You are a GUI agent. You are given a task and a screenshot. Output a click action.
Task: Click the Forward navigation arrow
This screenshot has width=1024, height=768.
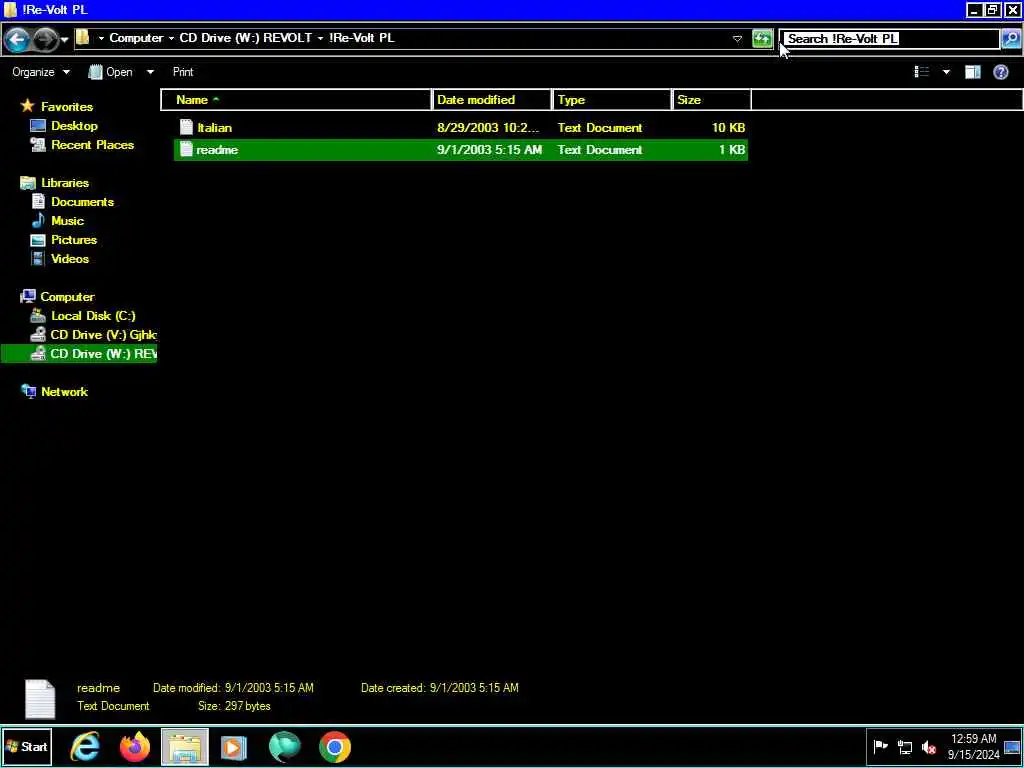point(44,40)
